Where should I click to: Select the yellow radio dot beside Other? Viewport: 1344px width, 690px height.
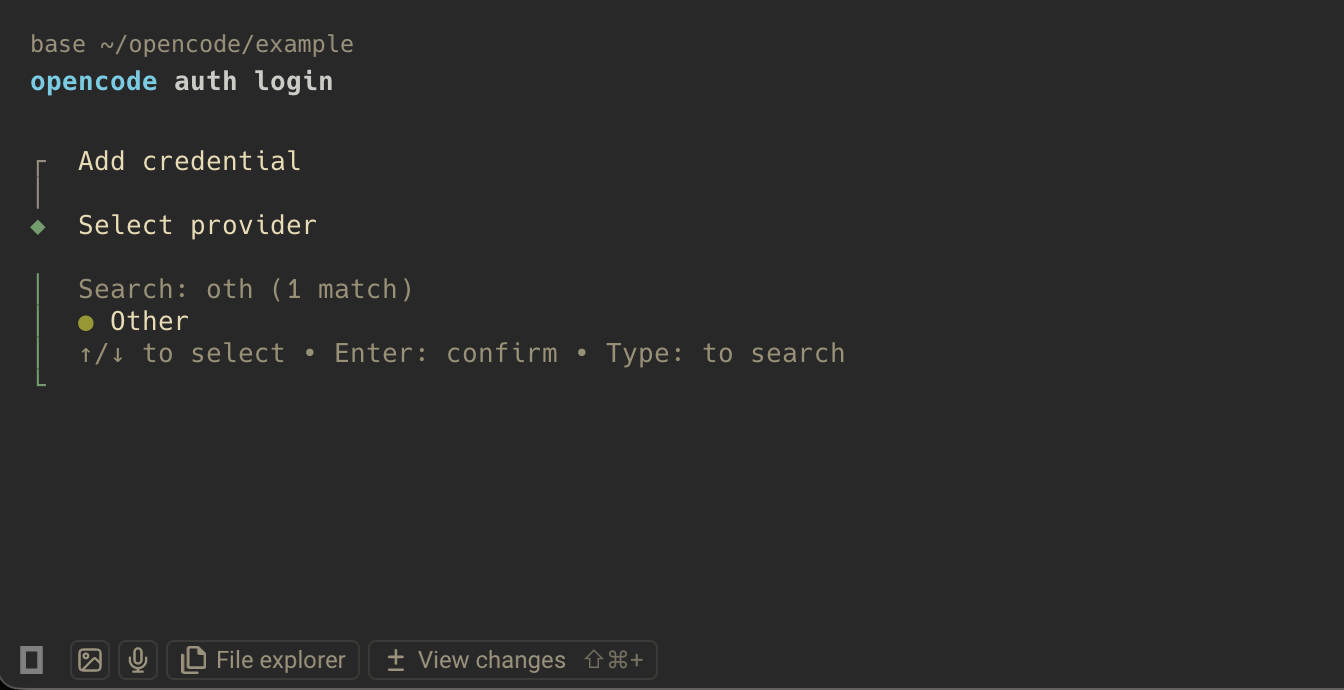[86, 322]
